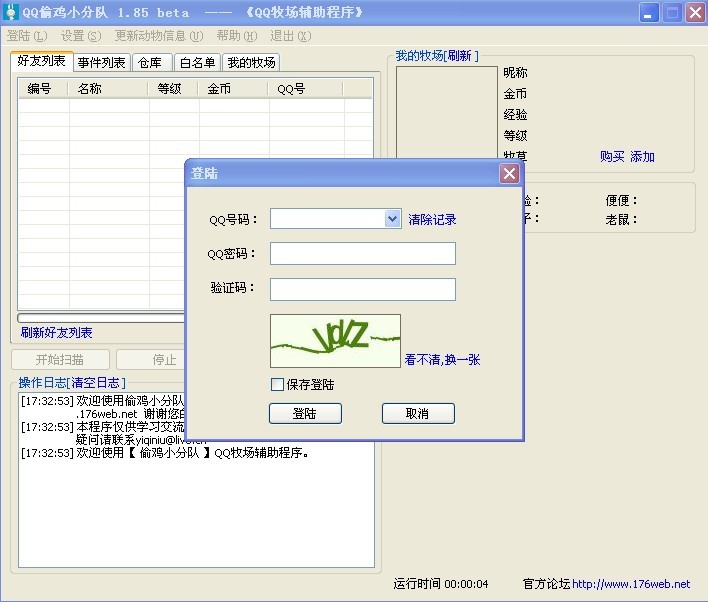Open the 登陆(L) menu
This screenshot has height=602, width=708.
point(27,36)
